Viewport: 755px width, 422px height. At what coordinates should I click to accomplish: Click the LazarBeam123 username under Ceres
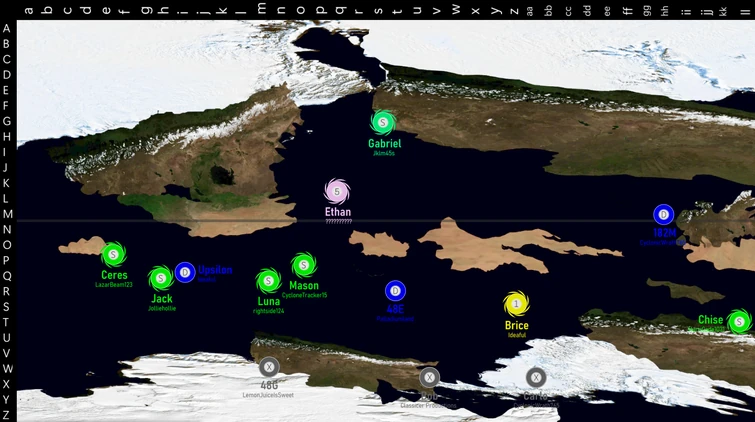114,285
